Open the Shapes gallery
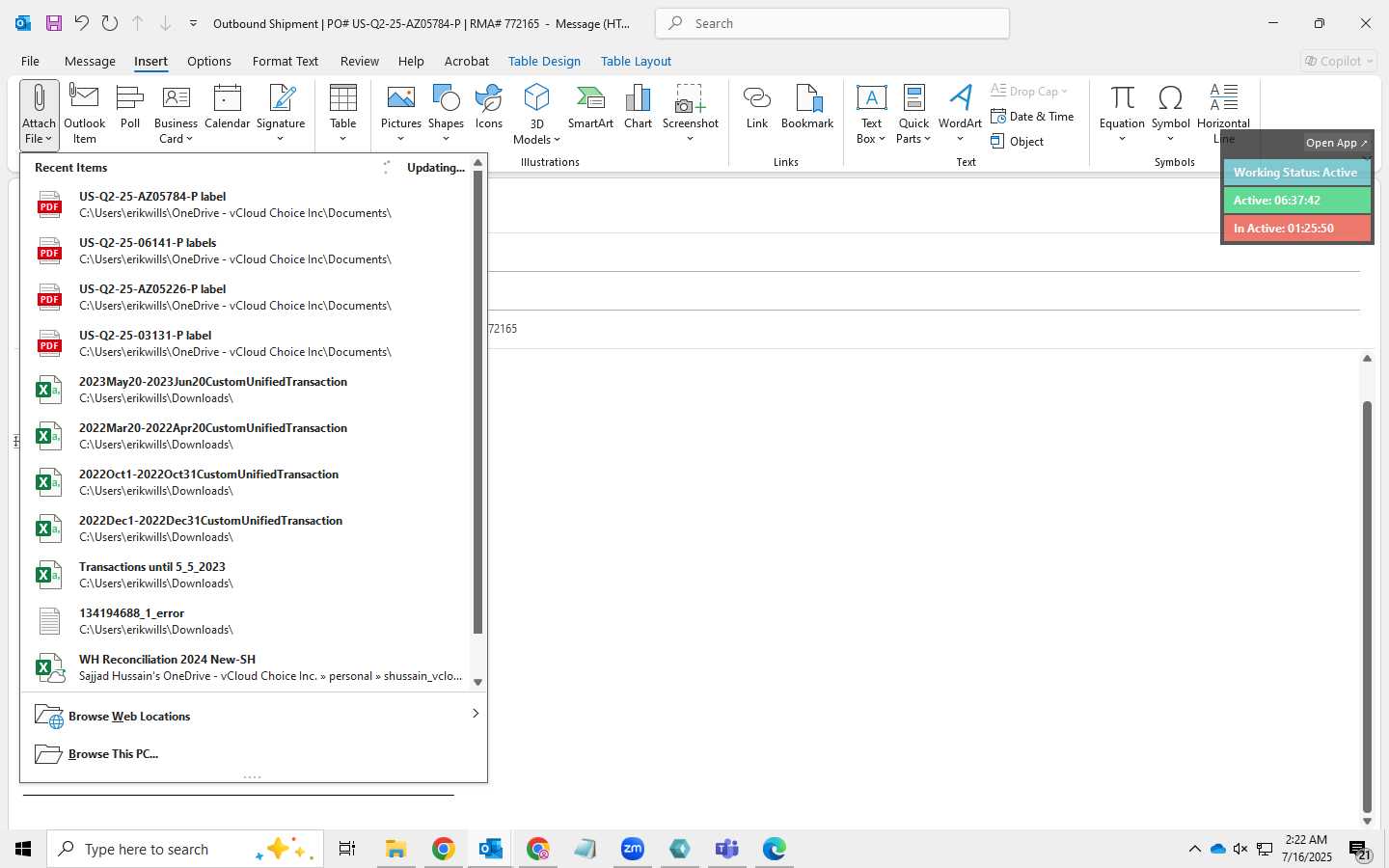Image resolution: width=1389 pixels, height=868 pixels. coord(446,115)
